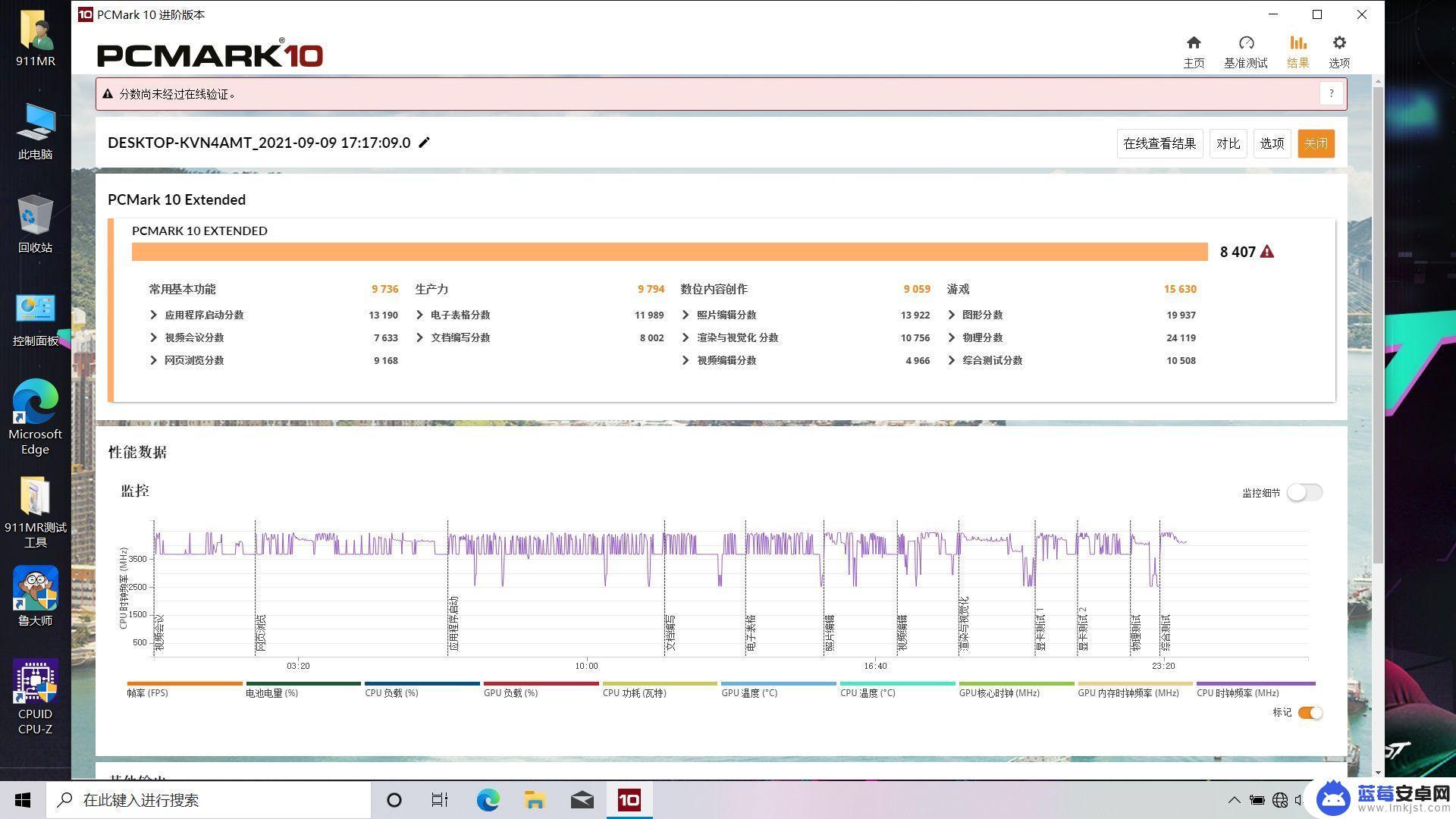
Task: Toggle the 标记 markers switch
Action: [x=1310, y=713]
